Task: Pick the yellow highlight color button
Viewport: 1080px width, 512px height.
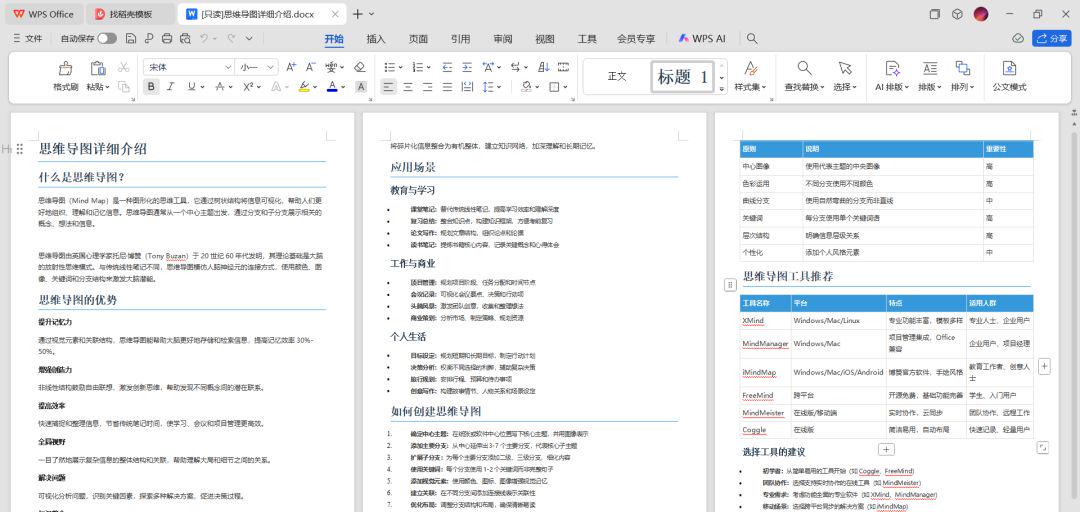Action: tap(304, 87)
